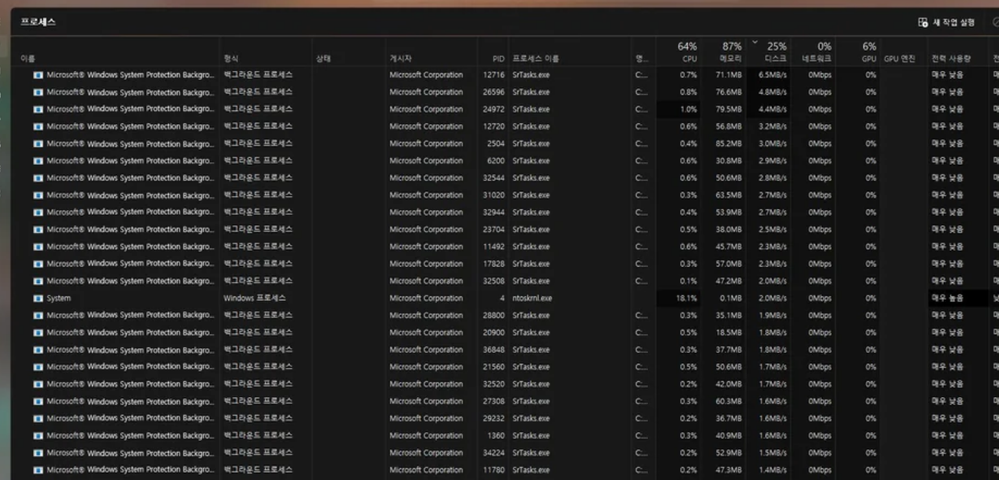Click the PID 27308 cell
999x480 pixels.
click(x=494, y=402)
